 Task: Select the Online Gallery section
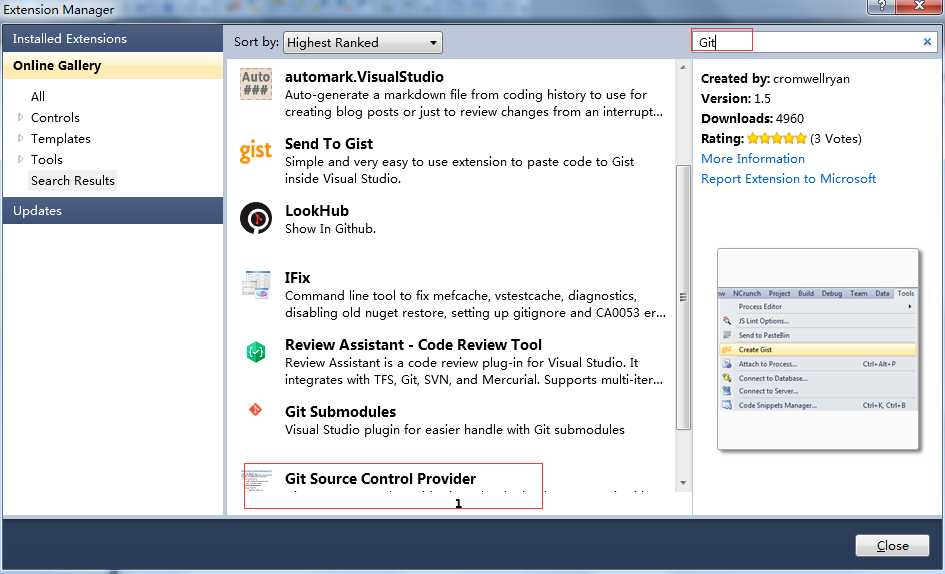tap(113, 66)
